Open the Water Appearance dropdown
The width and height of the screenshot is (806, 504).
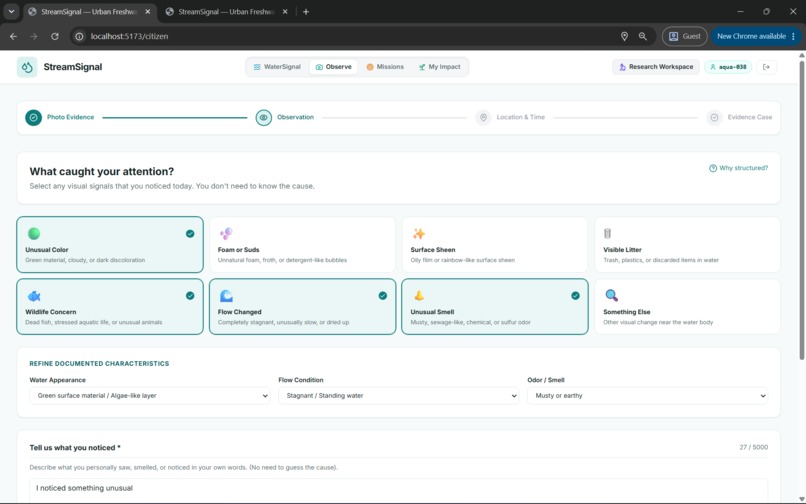[150, 395]
